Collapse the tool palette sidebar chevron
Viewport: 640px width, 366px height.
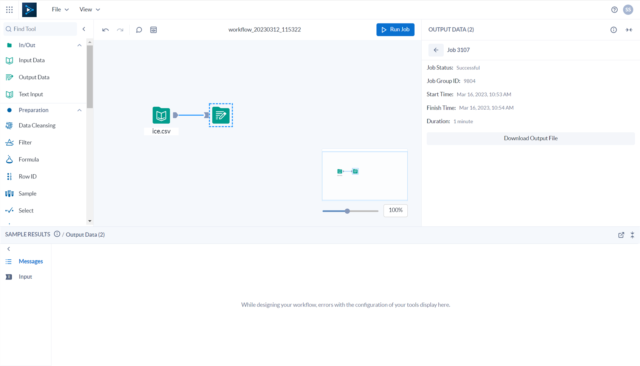coord(84,29)
